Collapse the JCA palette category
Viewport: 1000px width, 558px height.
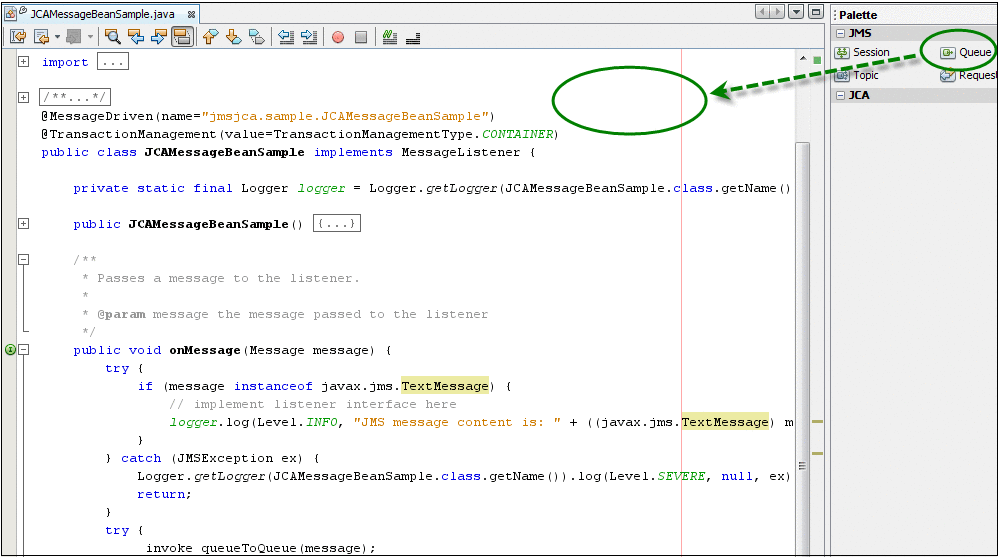[x=841, y=95]
